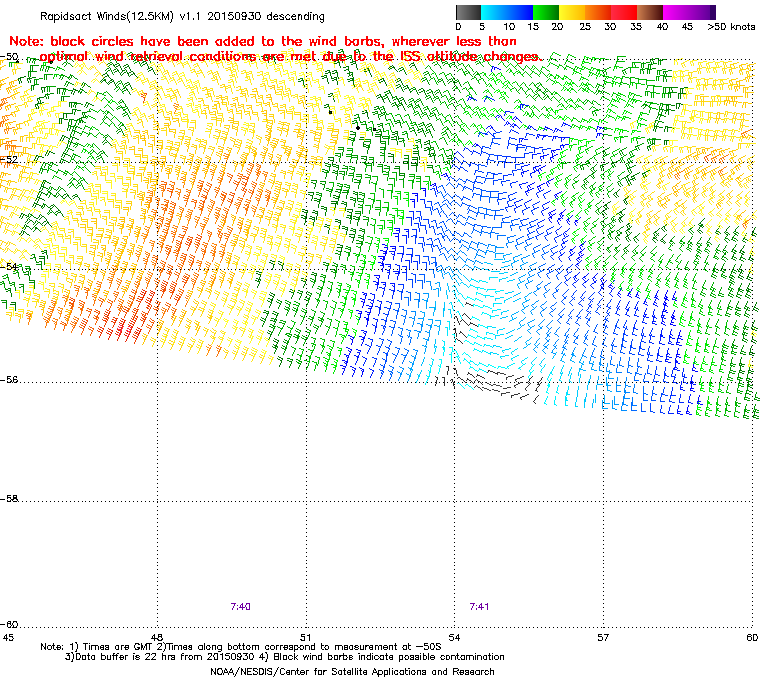Click the purple 7:41 time marker
760x688 pixels.
479,607
